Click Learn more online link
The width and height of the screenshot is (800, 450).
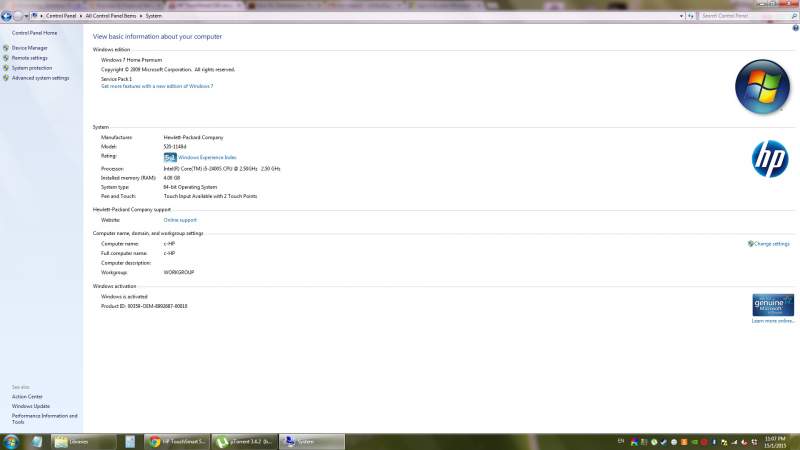point(773,321)
